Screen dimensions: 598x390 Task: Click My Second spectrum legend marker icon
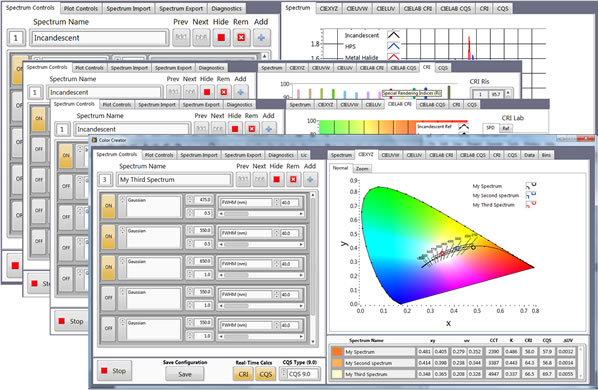tap(531, 195)
